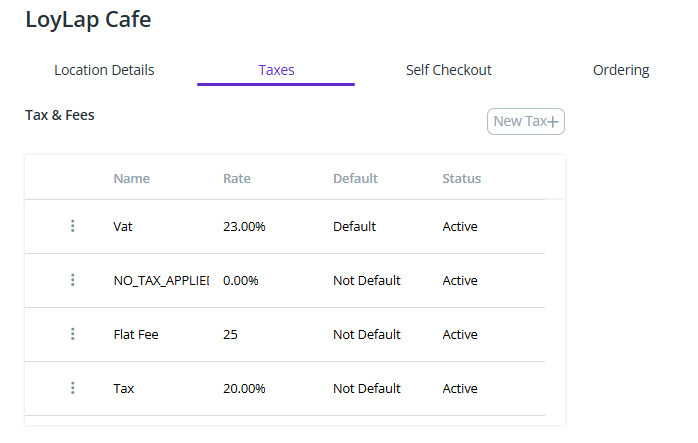Click the New Tax button
This screenshot has width=698, height=443.
tap(526, 121)
